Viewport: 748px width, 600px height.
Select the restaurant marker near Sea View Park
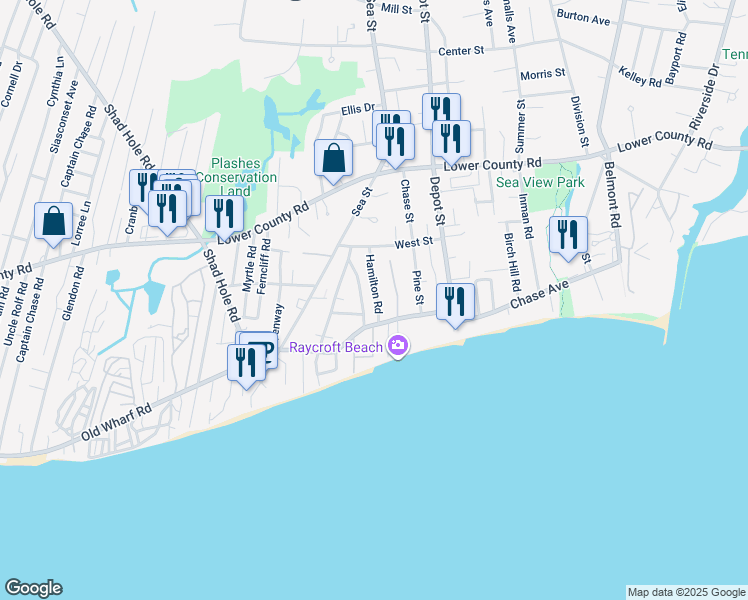[x=568, y=238]
